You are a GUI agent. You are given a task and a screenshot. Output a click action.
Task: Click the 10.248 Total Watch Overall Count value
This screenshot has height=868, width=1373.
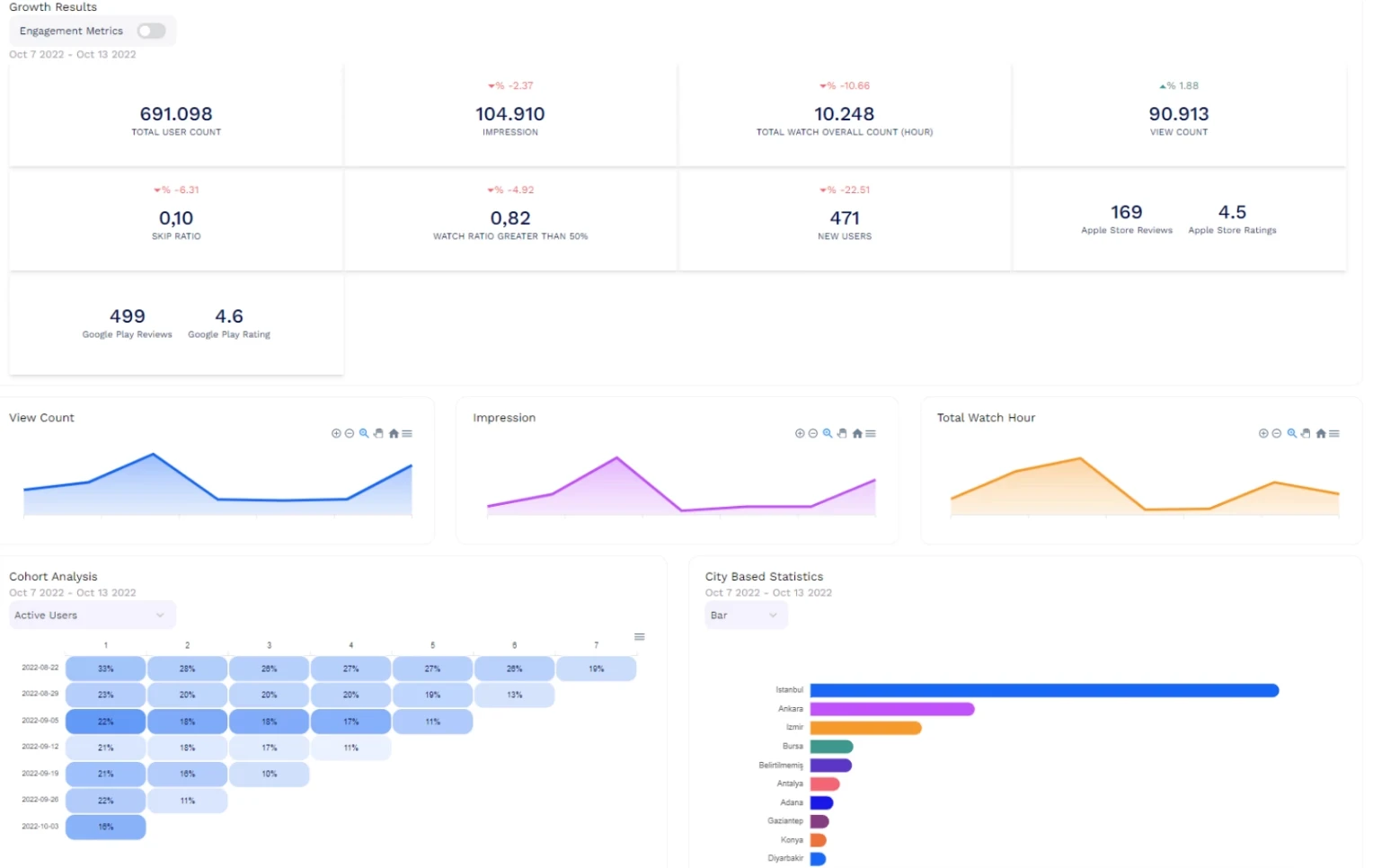844,114
